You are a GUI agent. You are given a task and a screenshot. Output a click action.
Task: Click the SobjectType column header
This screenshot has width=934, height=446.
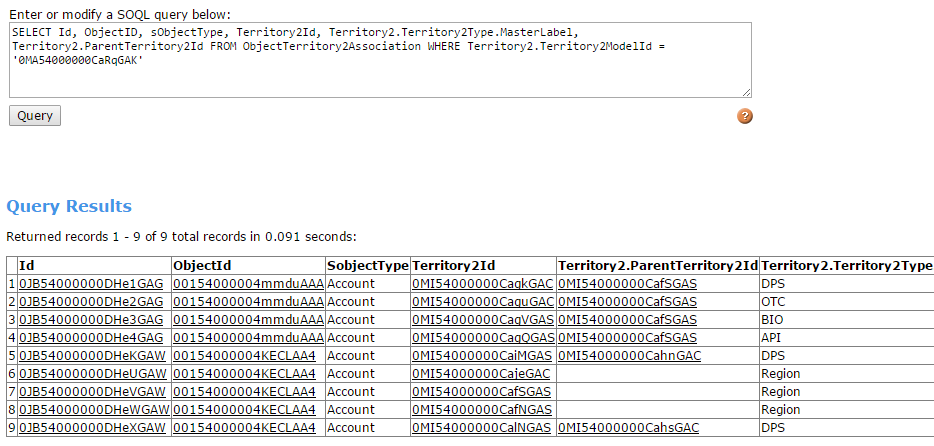[368, 266]
